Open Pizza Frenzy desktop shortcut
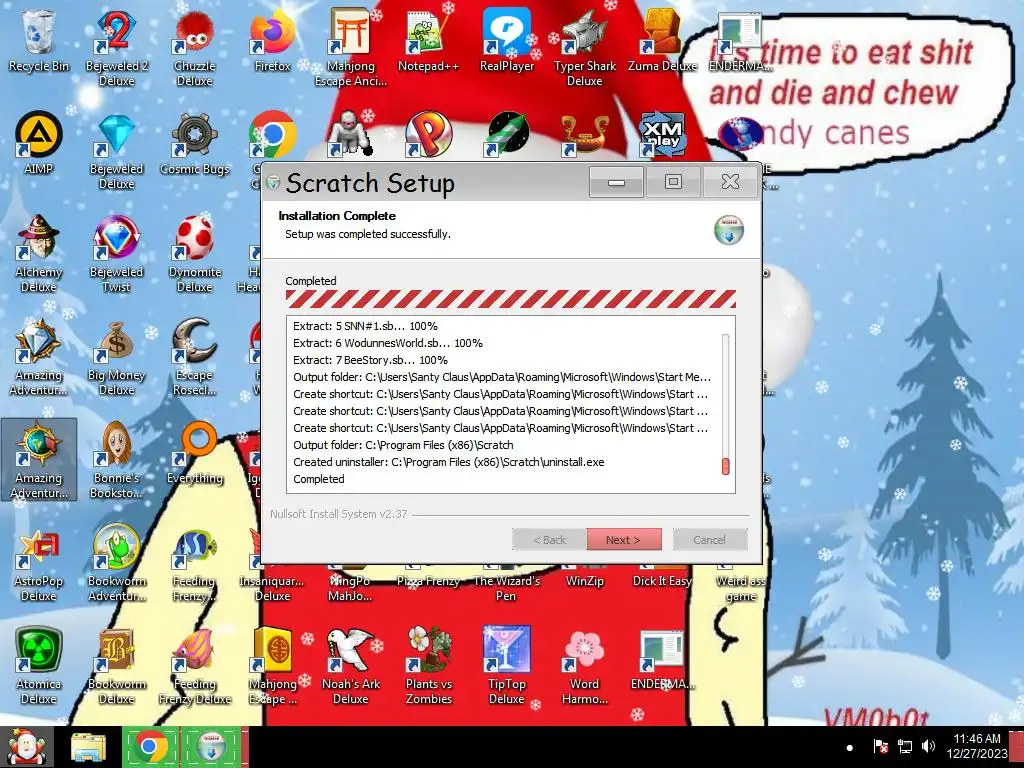Screen dimensions: 1024x768 [428, 581]
